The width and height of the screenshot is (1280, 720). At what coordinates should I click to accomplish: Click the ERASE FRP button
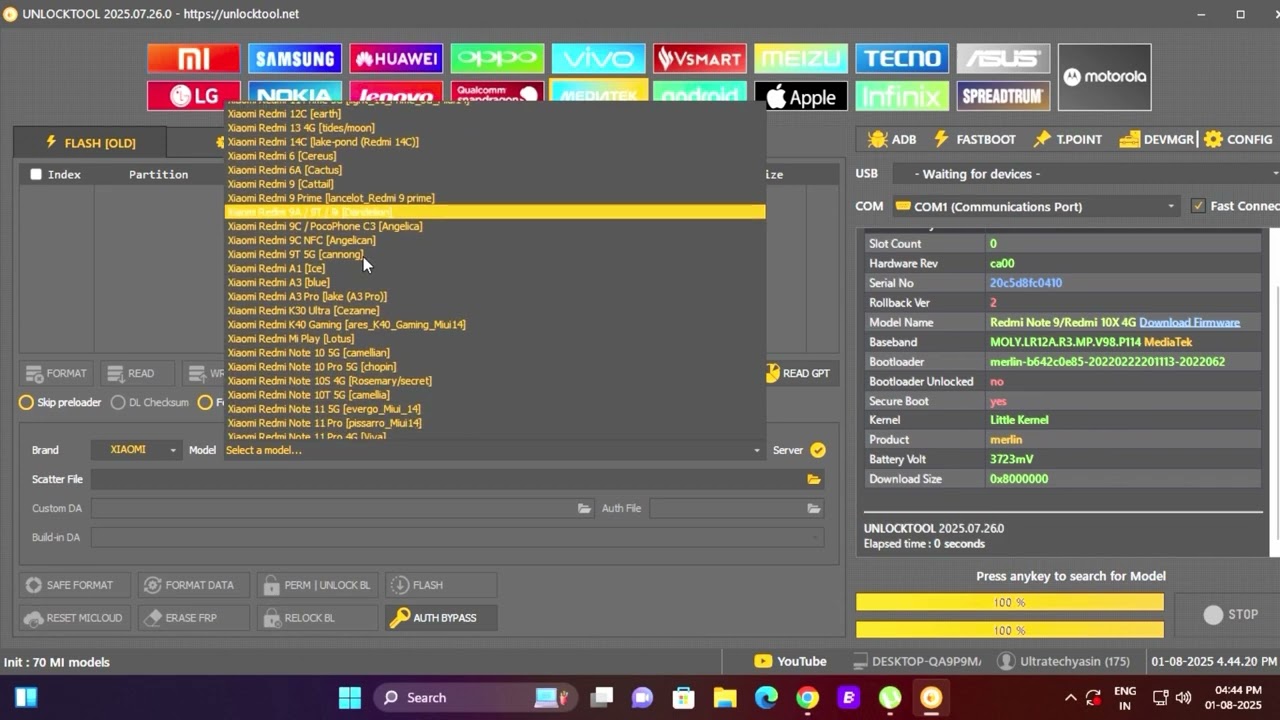click(194, 618)
